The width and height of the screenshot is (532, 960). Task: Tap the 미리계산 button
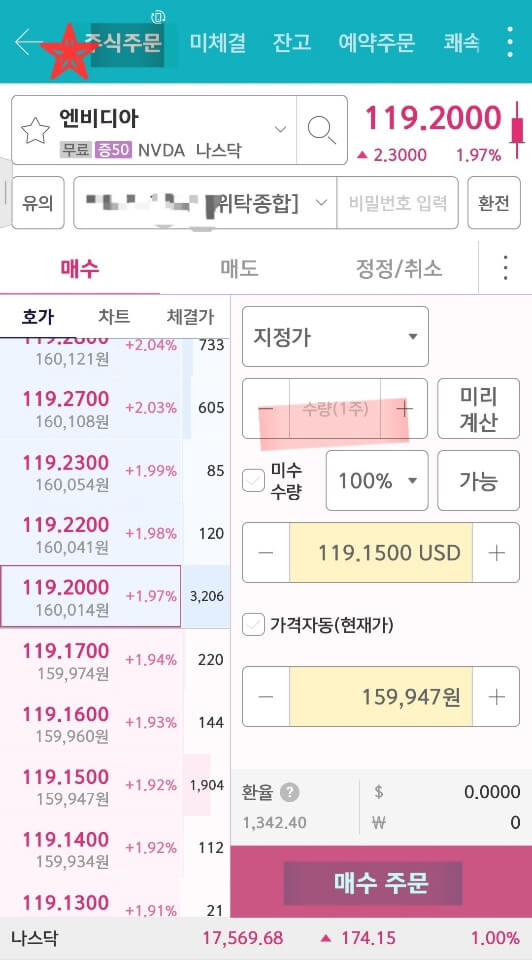[x=478, y=408]
